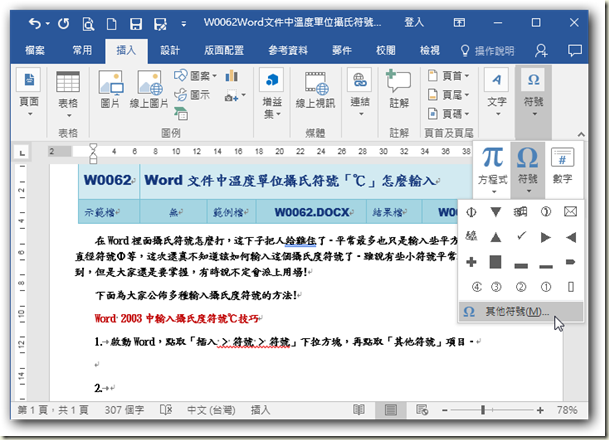Insert a picture with 圖片 button
The width and height of the screenshot is (609, 440).
pos(110,90)
